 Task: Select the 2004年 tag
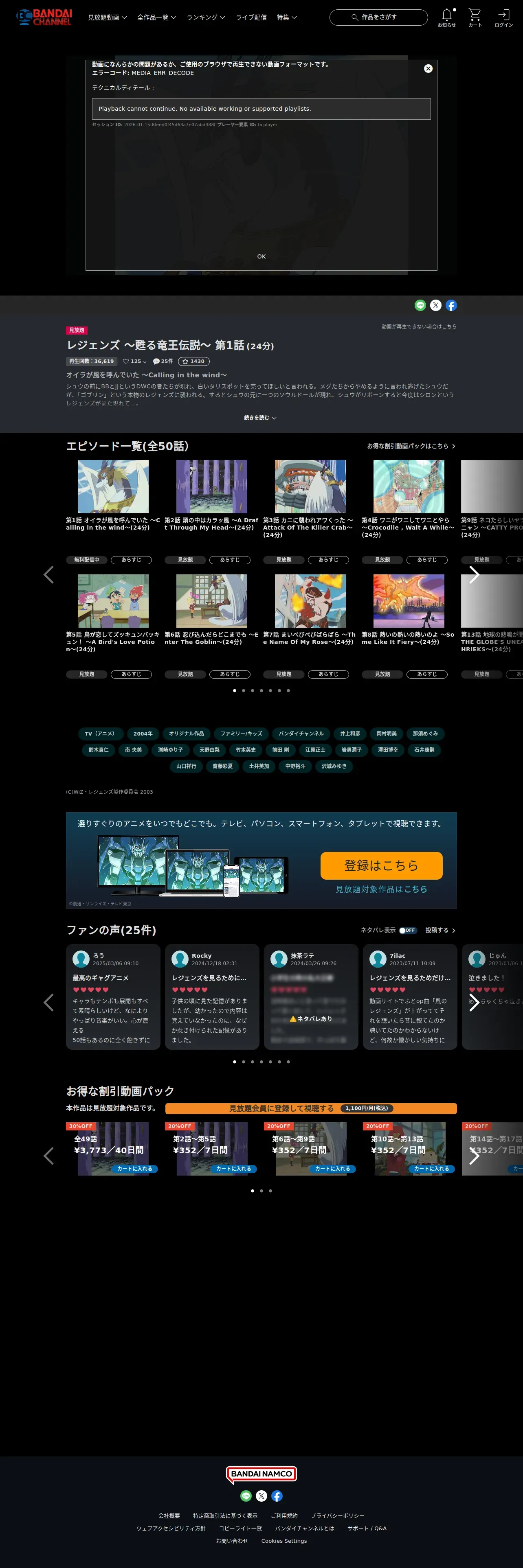click(x=143, y=734)
